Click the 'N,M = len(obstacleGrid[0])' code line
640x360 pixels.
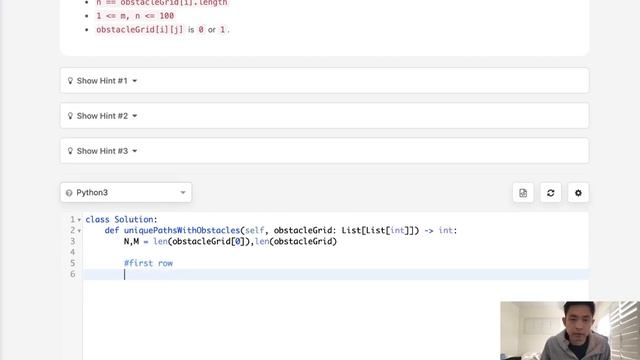pos(230,242)
